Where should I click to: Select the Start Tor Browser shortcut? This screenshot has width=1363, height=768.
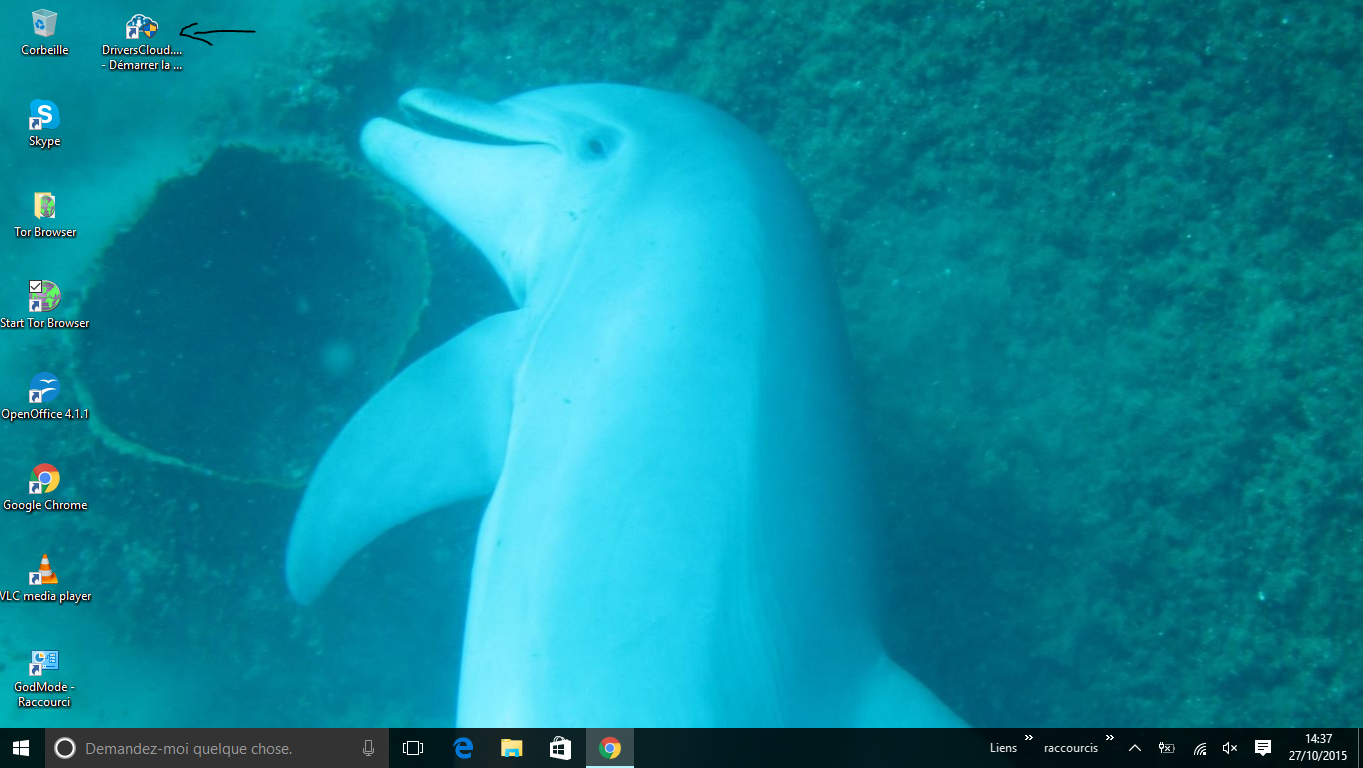click(45, 305)
